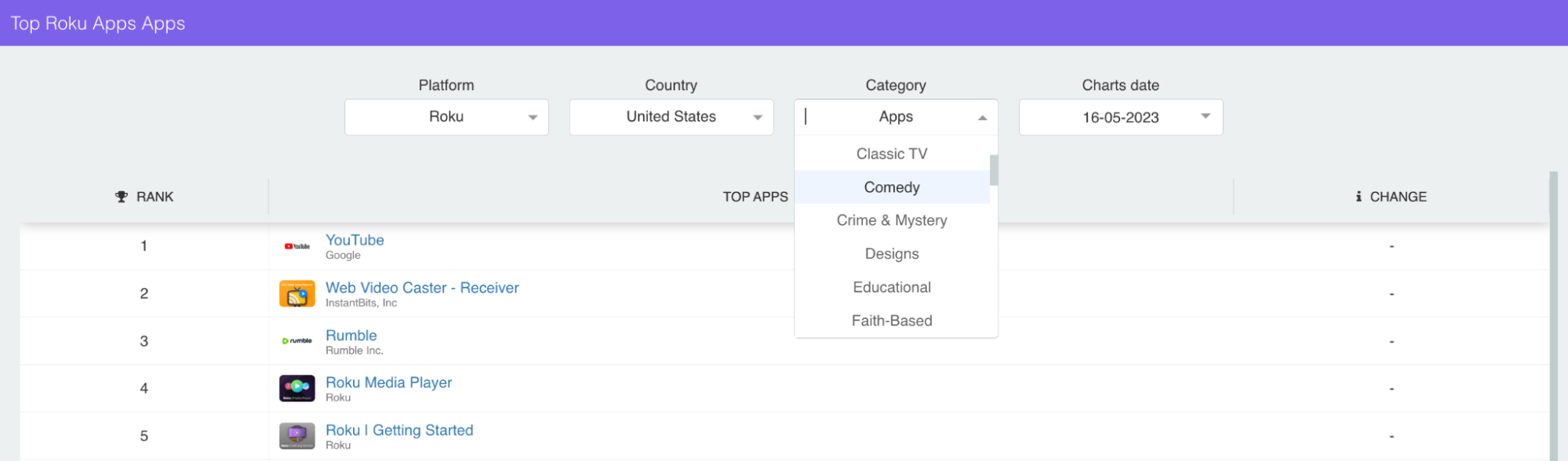Open the YouTube app link
Image resolution: width=1568 pixels, height=461 pixels.
(355, 240)
